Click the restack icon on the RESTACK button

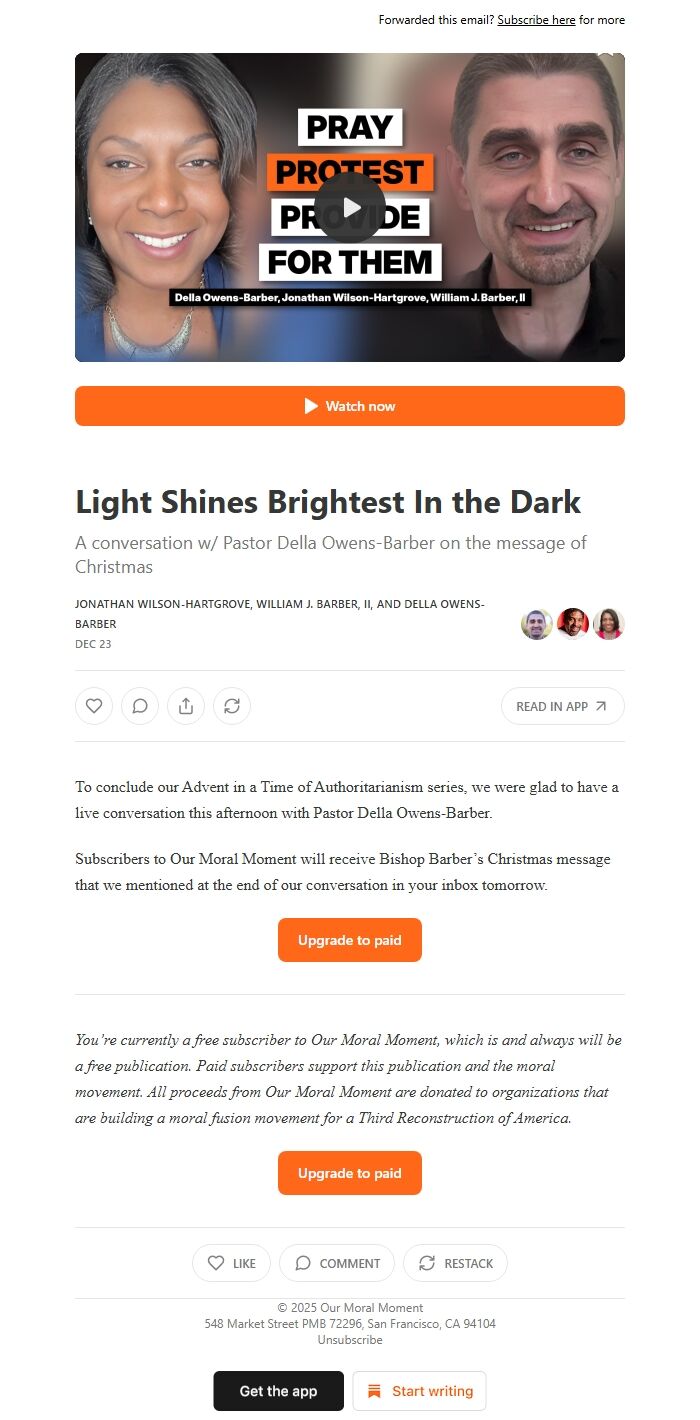[427, 1263]
